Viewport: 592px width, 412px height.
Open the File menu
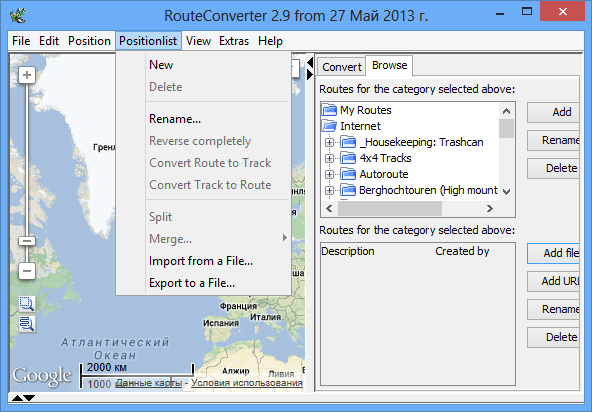point(21,41)
